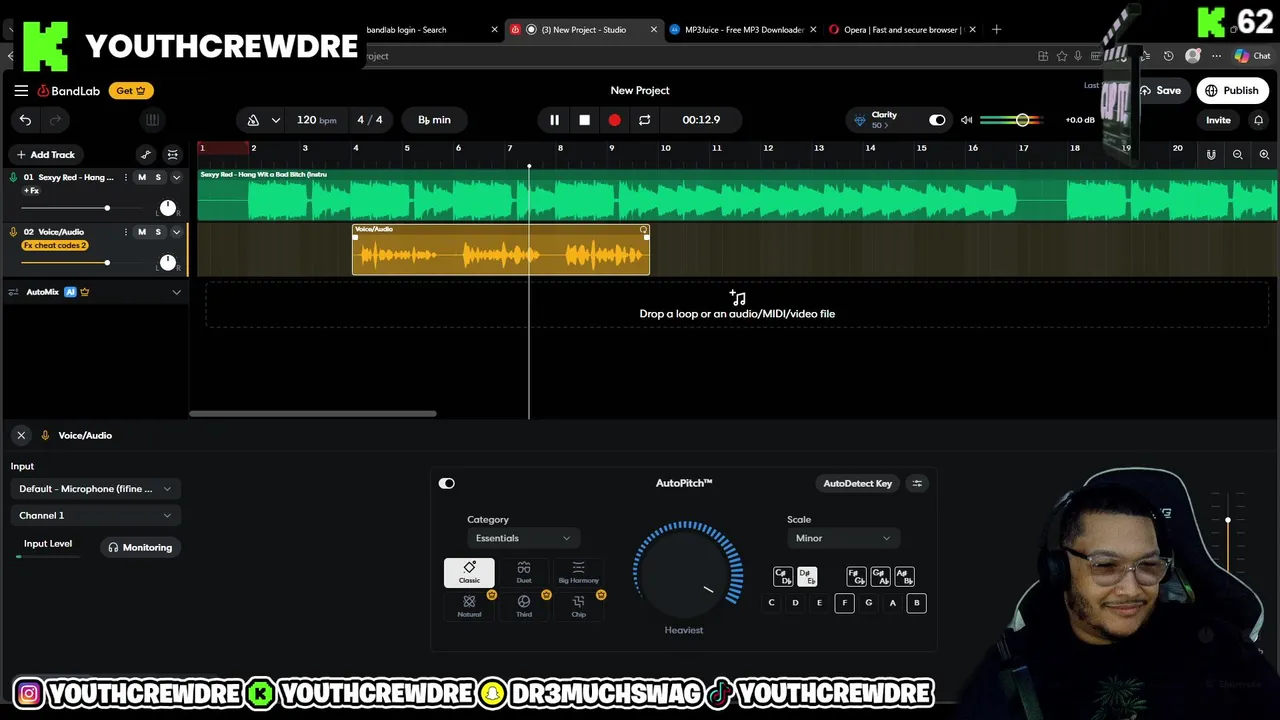Image resolution: width=1280 pixels, height=720 pixels.
Task: Solo track 02 Voice/Audio
Action: [158, 232]
